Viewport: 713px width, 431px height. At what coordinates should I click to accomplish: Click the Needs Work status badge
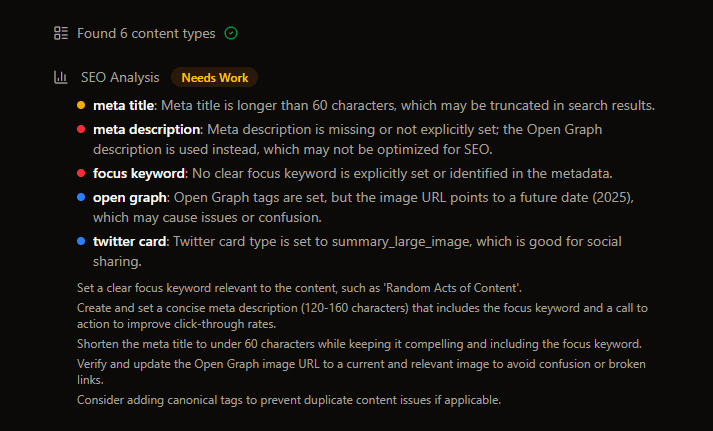[214, 77]
